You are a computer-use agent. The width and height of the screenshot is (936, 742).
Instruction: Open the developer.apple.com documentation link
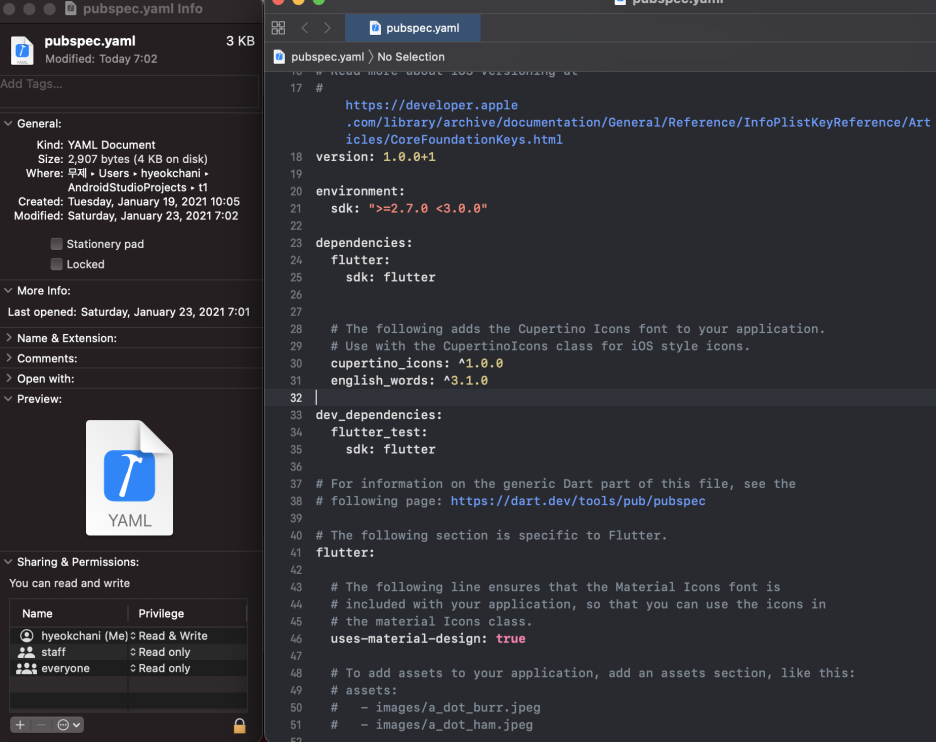tap(638, 122)
